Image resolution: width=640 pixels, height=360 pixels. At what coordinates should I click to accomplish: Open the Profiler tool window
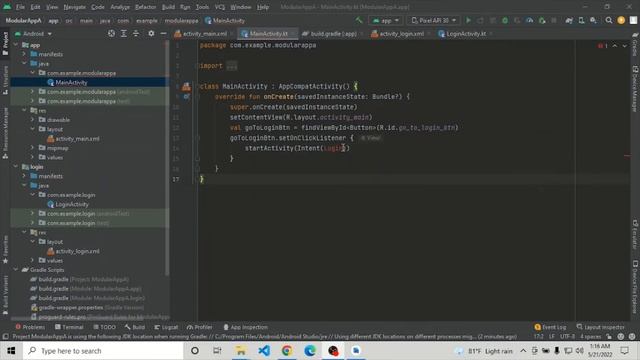(x=200, y=327)
